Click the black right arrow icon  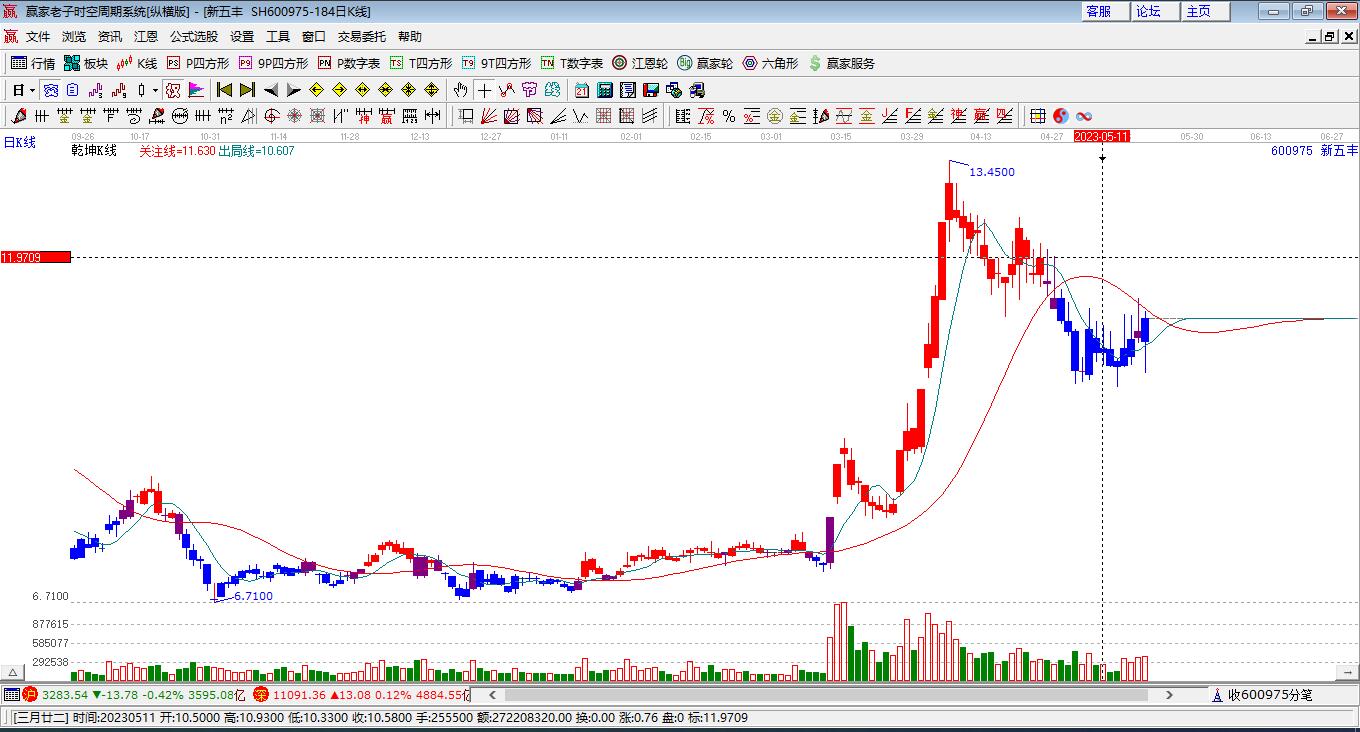point(293,90)
